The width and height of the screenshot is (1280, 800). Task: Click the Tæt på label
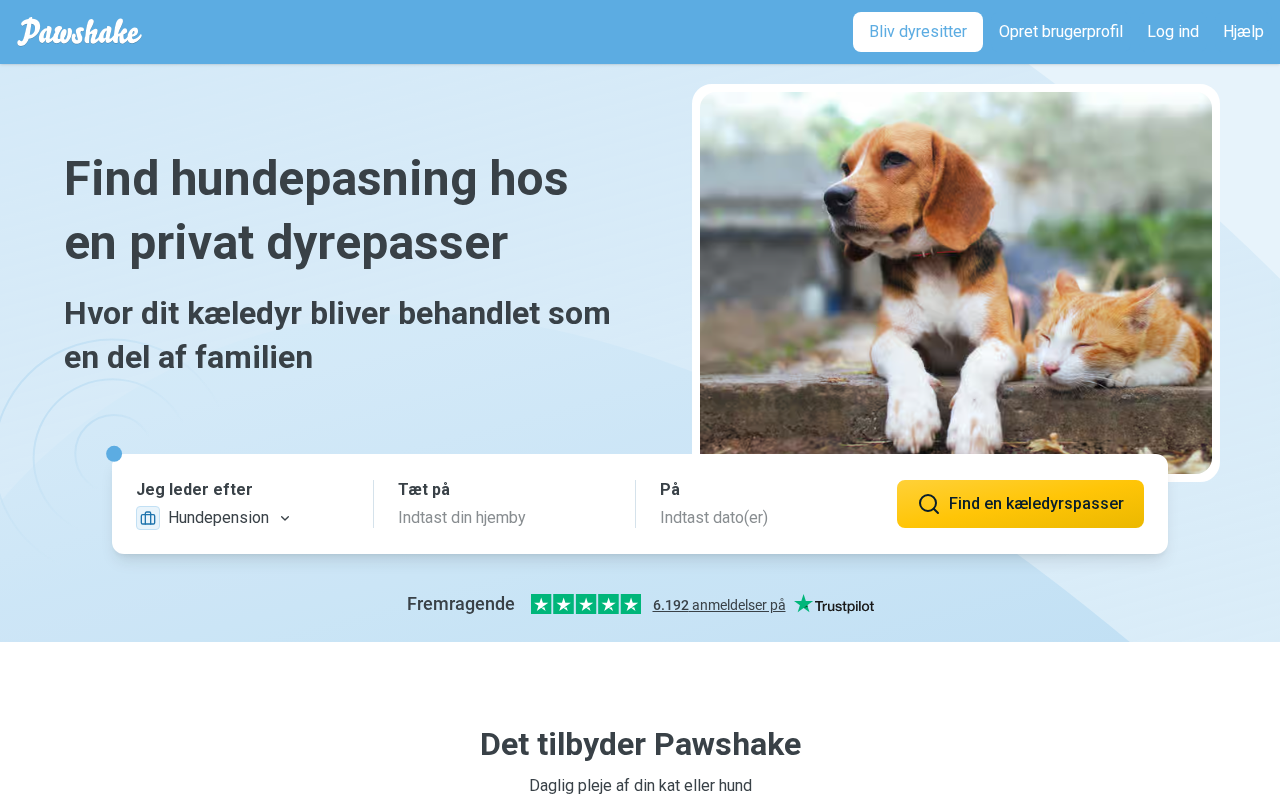pos(424,490)
